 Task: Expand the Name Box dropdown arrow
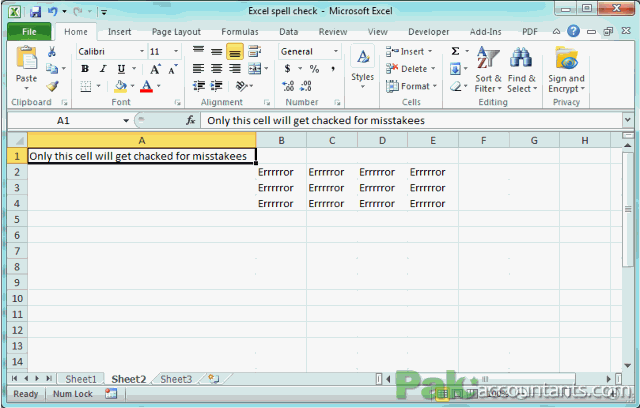126,120
